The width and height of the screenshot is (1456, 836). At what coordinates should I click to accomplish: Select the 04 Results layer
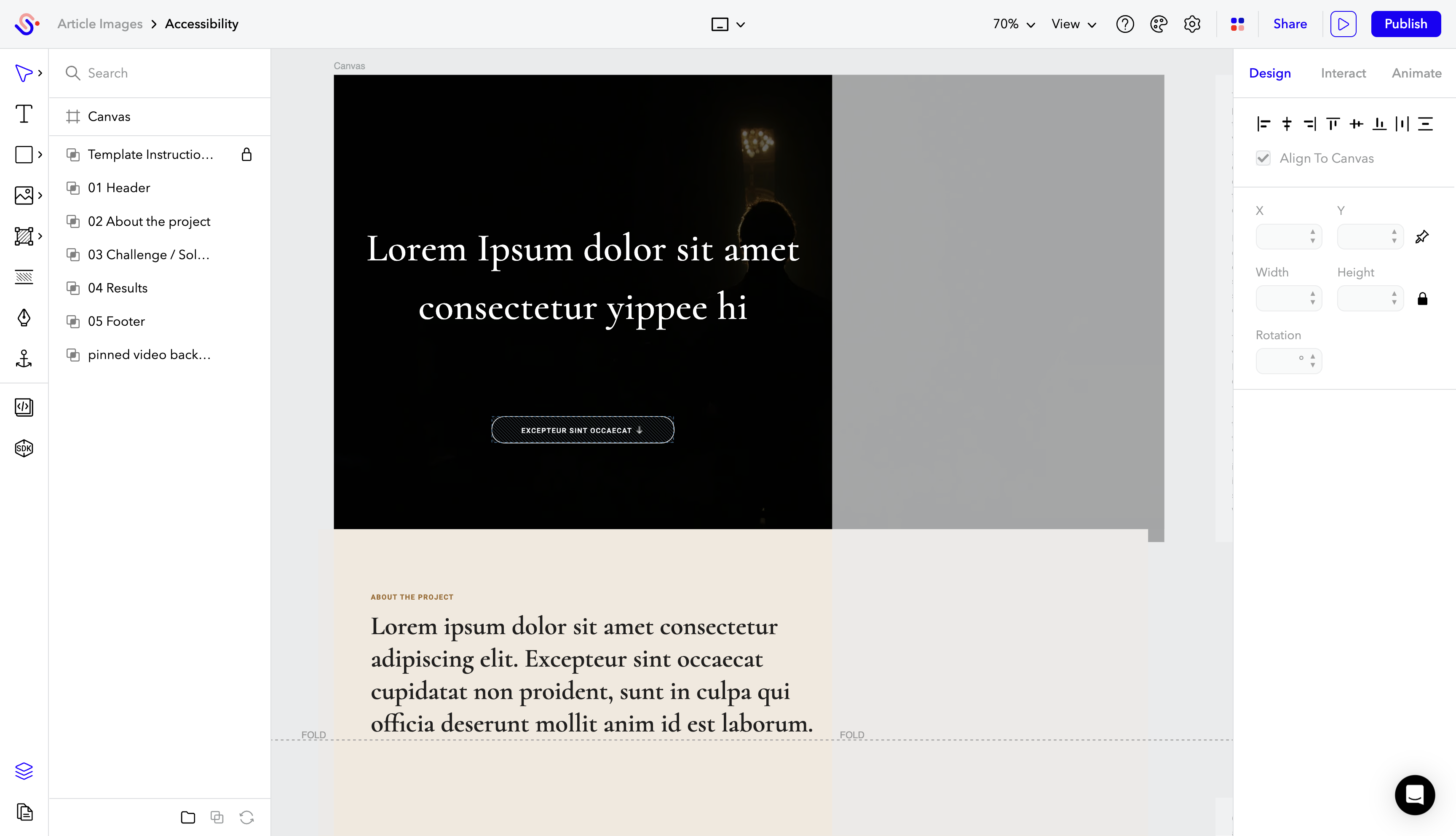160,288
